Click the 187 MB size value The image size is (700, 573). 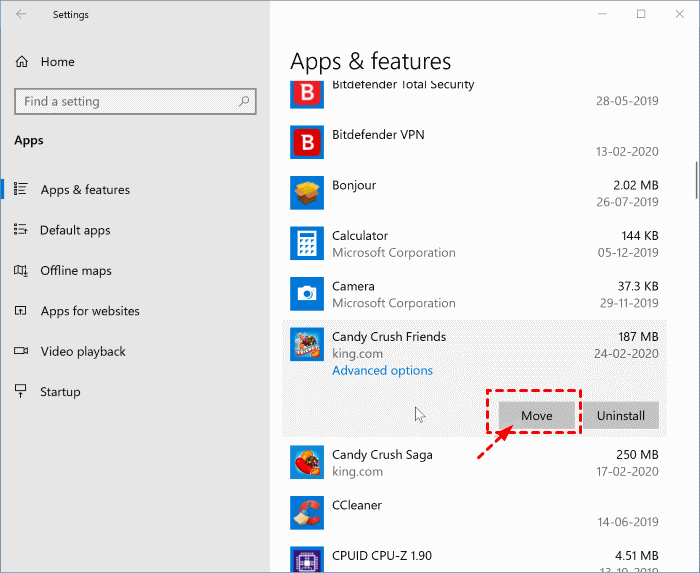pyautogui.click(x=638, y=336)
